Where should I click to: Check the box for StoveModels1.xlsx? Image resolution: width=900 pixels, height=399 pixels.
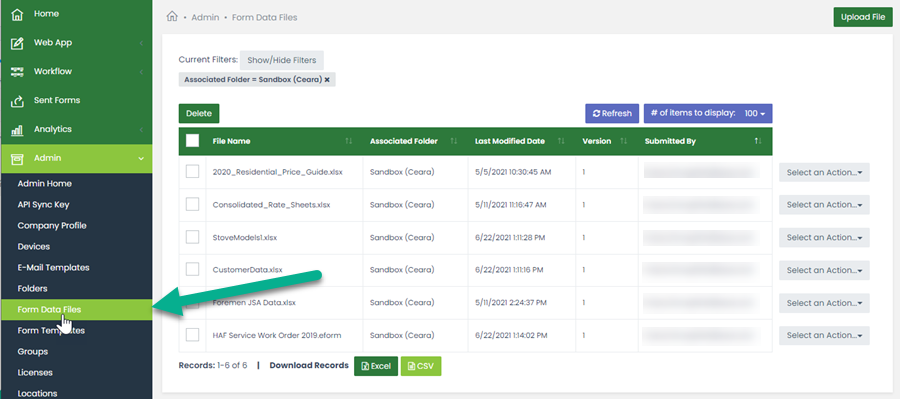193,237
